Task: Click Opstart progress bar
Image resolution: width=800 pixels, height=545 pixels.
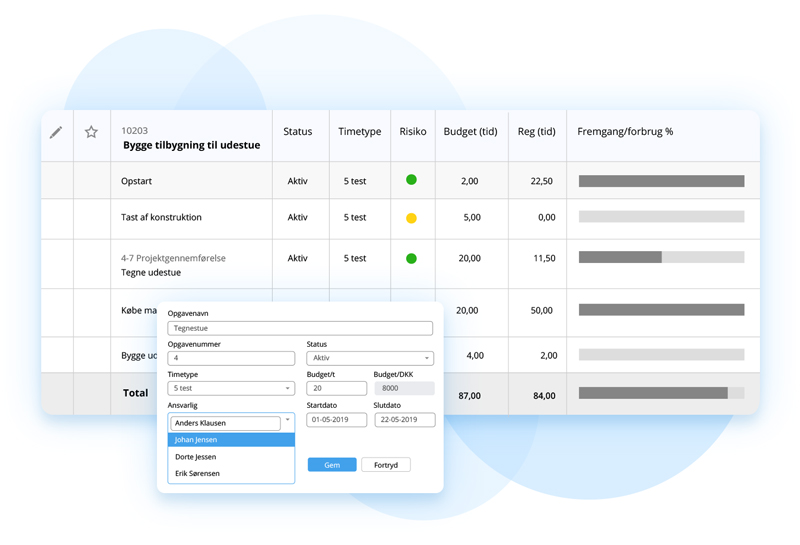Action: coord(661,181)
